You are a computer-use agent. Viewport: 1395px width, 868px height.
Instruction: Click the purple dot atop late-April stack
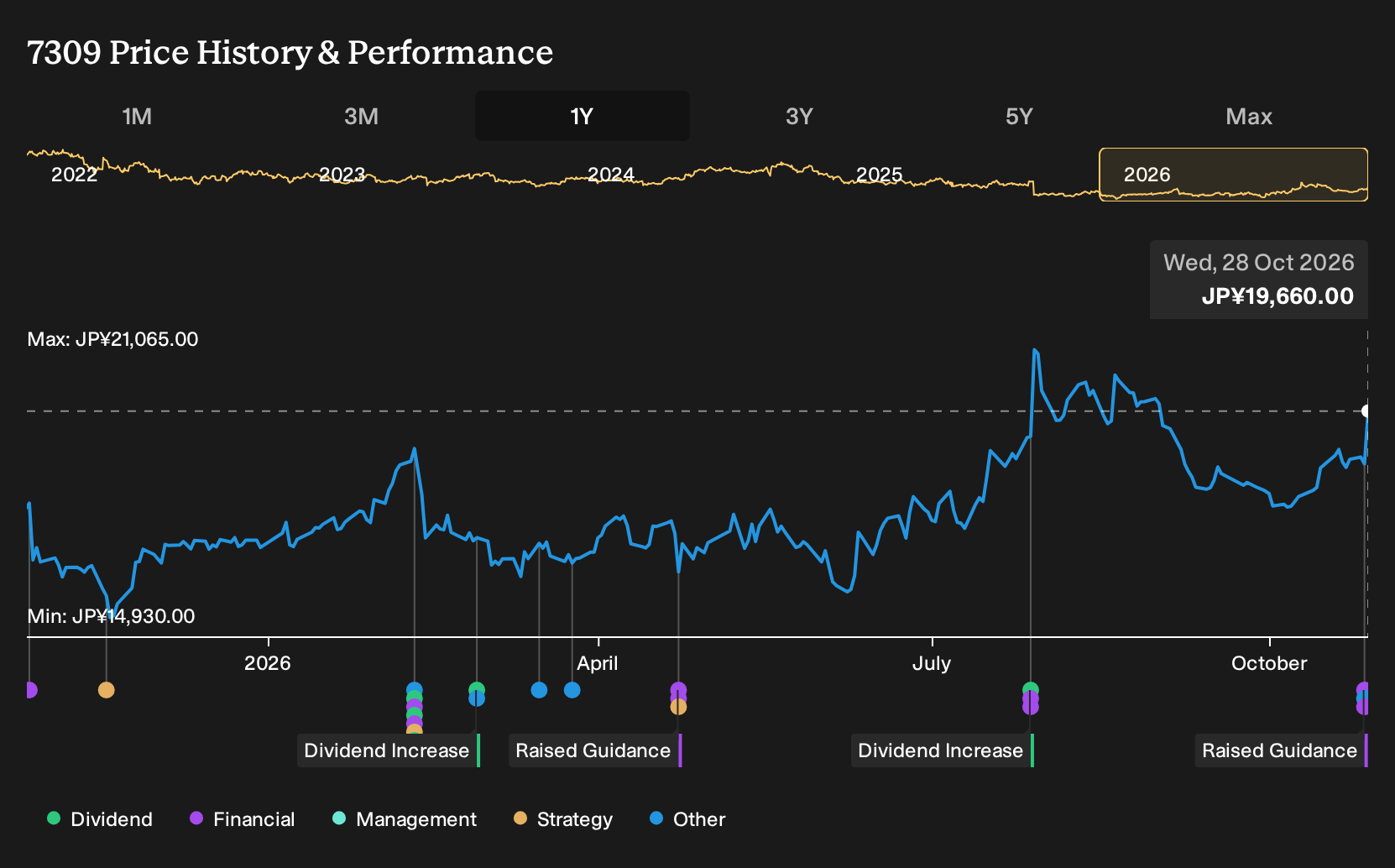678,688
